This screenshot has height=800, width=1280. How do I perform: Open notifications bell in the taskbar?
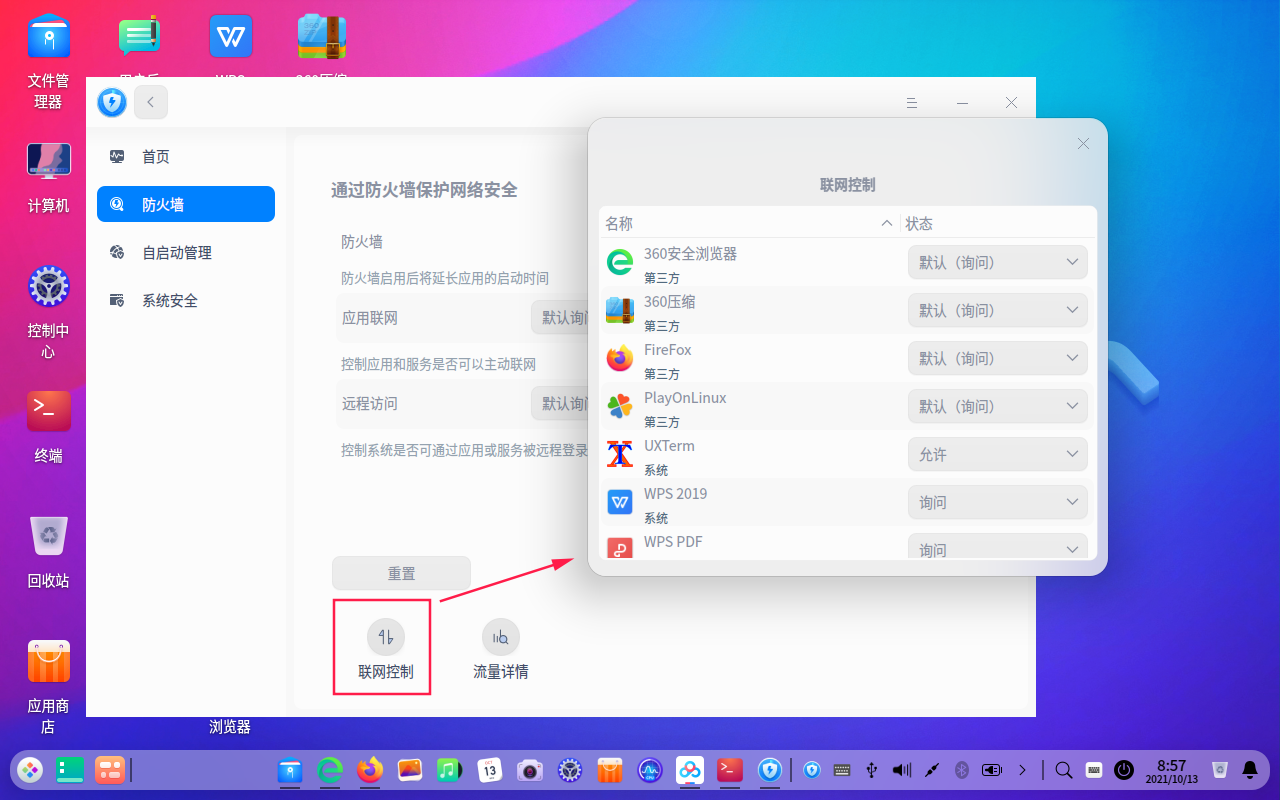click(x=1250, y=770)
